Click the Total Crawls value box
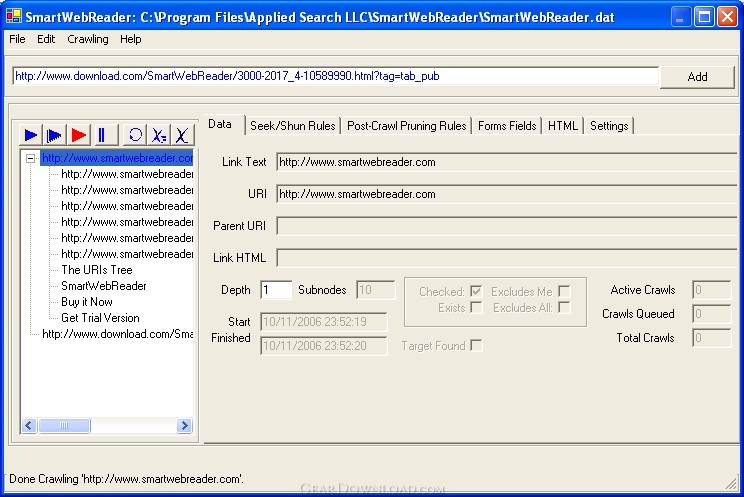This screenshot has height=497, width=744. 711,338
